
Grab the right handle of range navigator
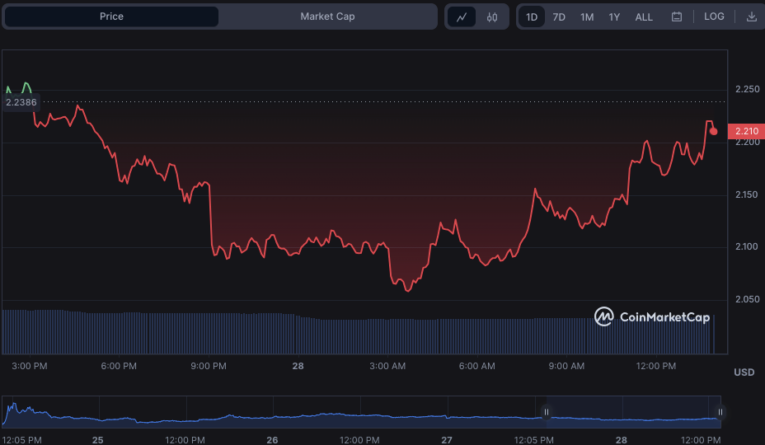click(719, 411)
